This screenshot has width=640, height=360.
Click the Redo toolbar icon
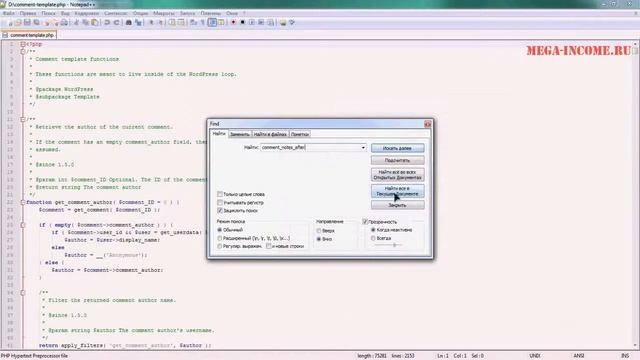pos(116,23)
